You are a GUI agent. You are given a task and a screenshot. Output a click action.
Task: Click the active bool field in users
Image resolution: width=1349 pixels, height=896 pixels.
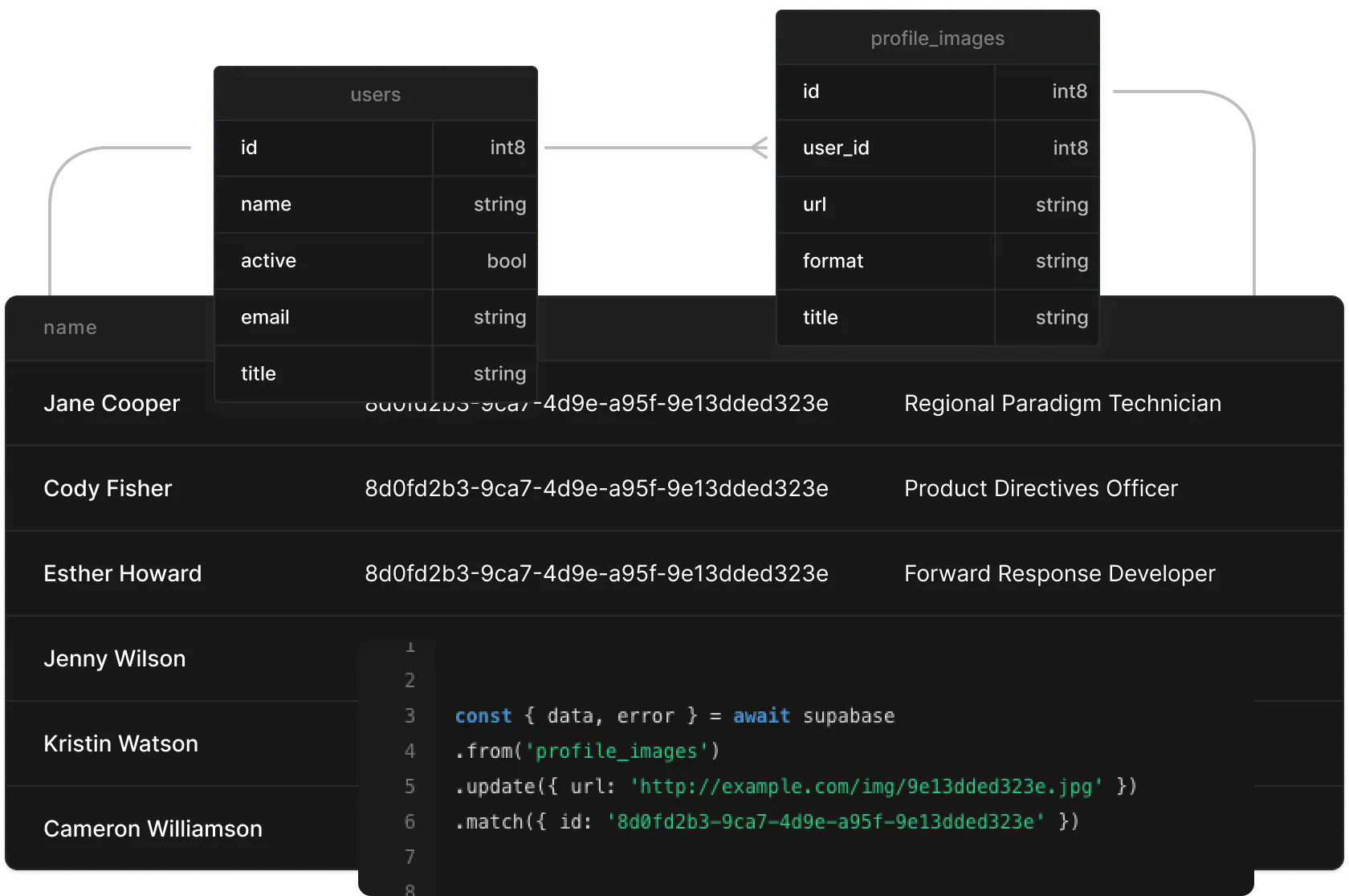[x=375, y=261]
